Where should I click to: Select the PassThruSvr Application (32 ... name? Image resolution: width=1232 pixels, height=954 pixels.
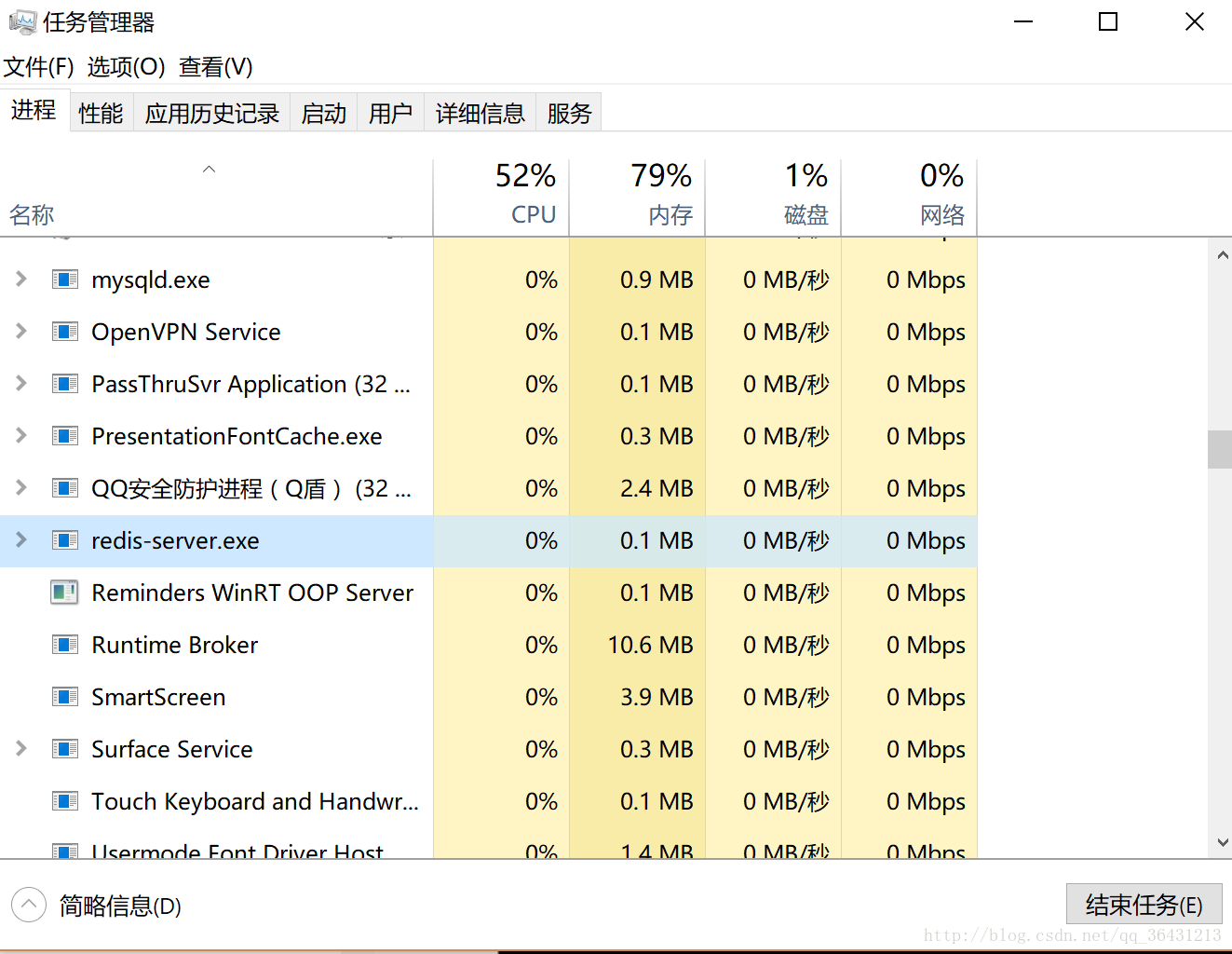pos(250,384)
